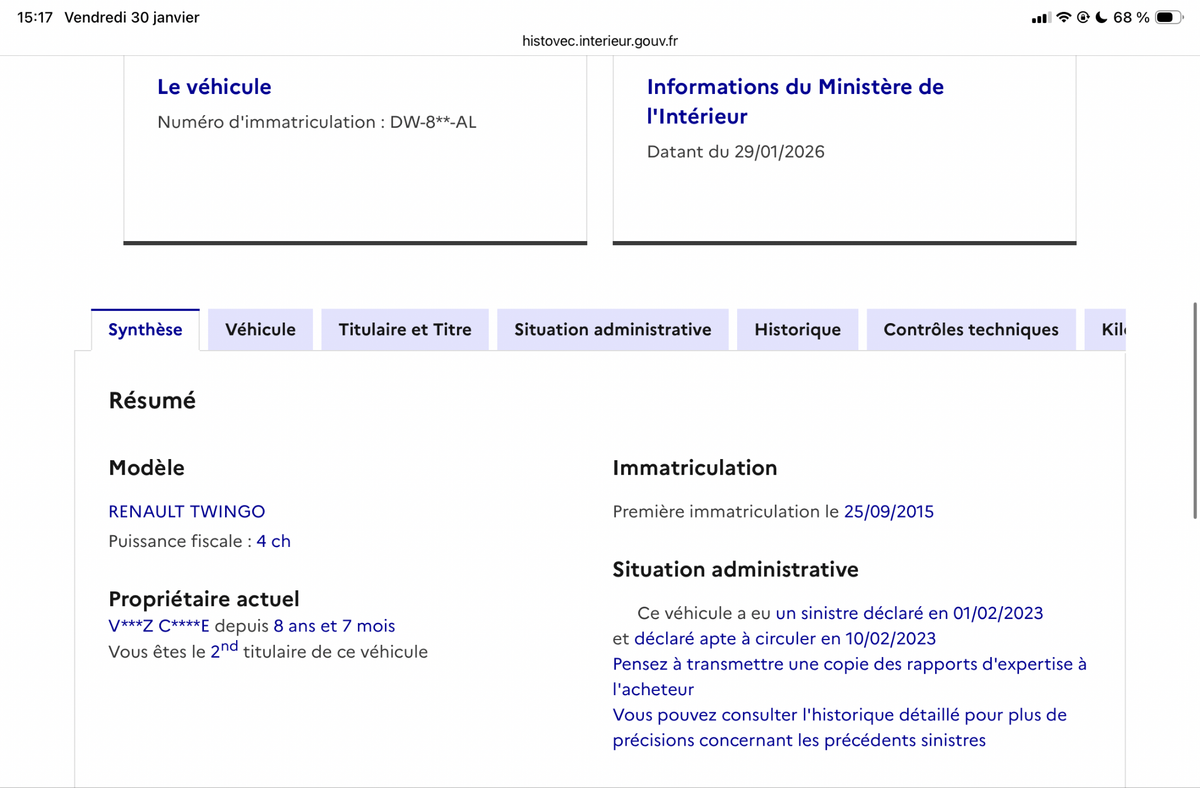Select the Synthèse tab

145,330
